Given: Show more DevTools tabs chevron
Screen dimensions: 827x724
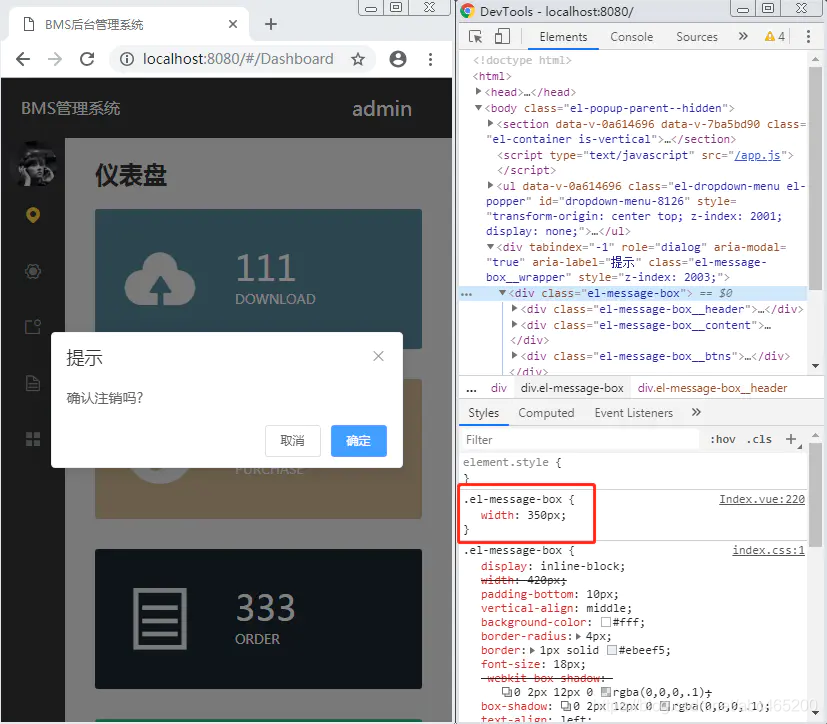Looking at the screenshot, I should [743, 36].
